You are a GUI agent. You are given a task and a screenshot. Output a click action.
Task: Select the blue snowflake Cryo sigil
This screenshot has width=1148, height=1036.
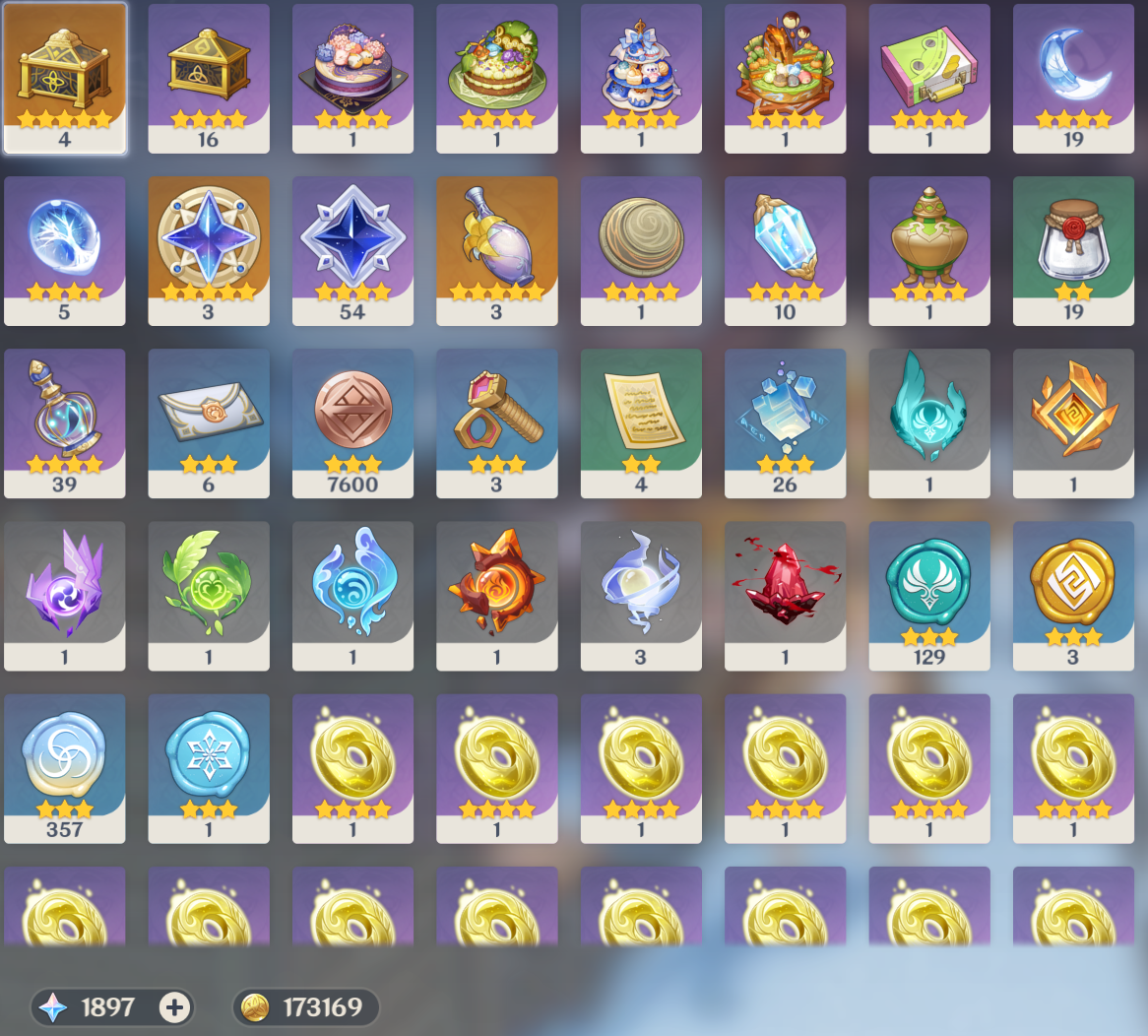(x=209, y=769)
